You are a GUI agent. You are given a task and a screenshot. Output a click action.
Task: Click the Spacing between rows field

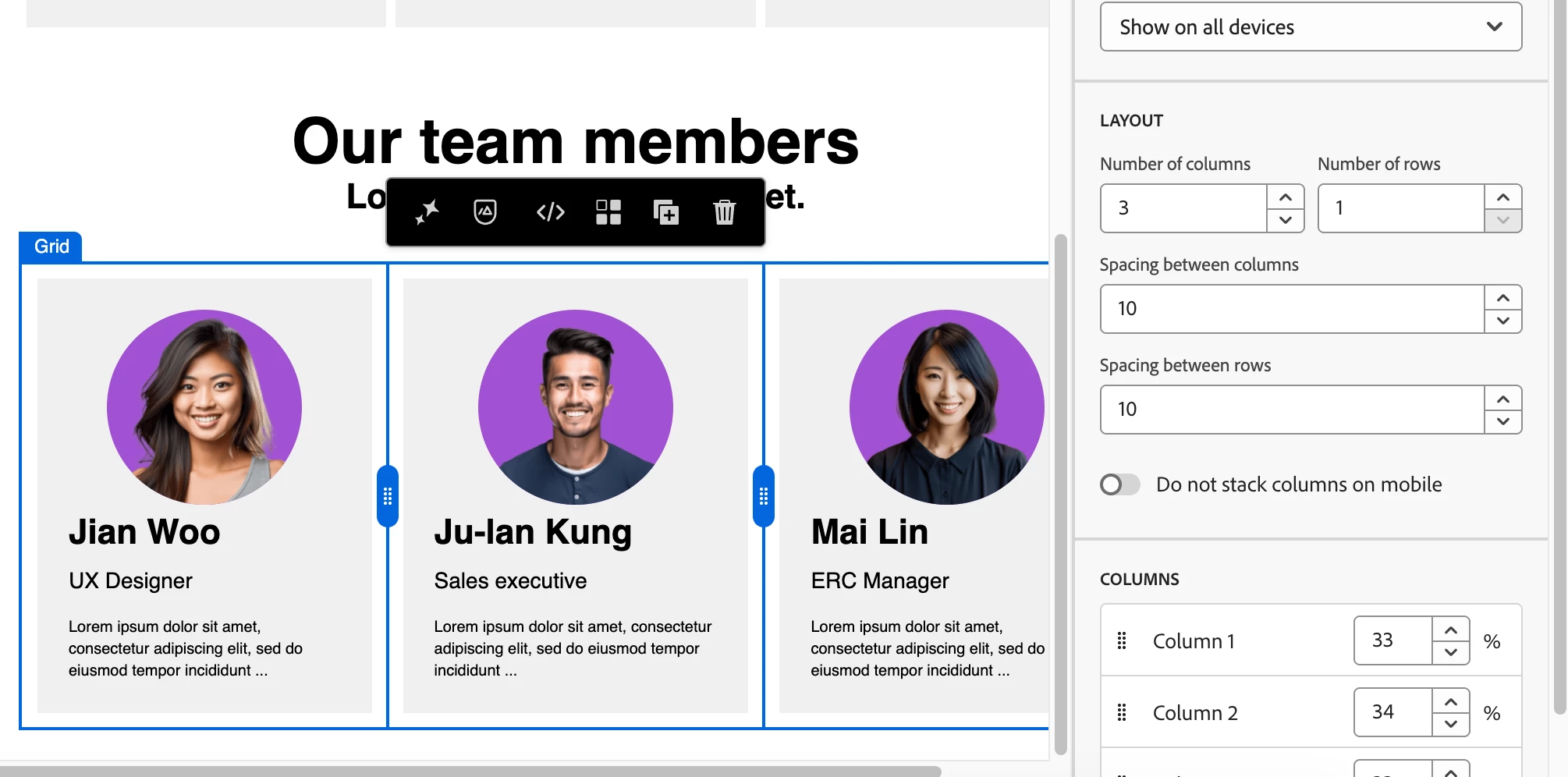click(x=1292, y=410)
